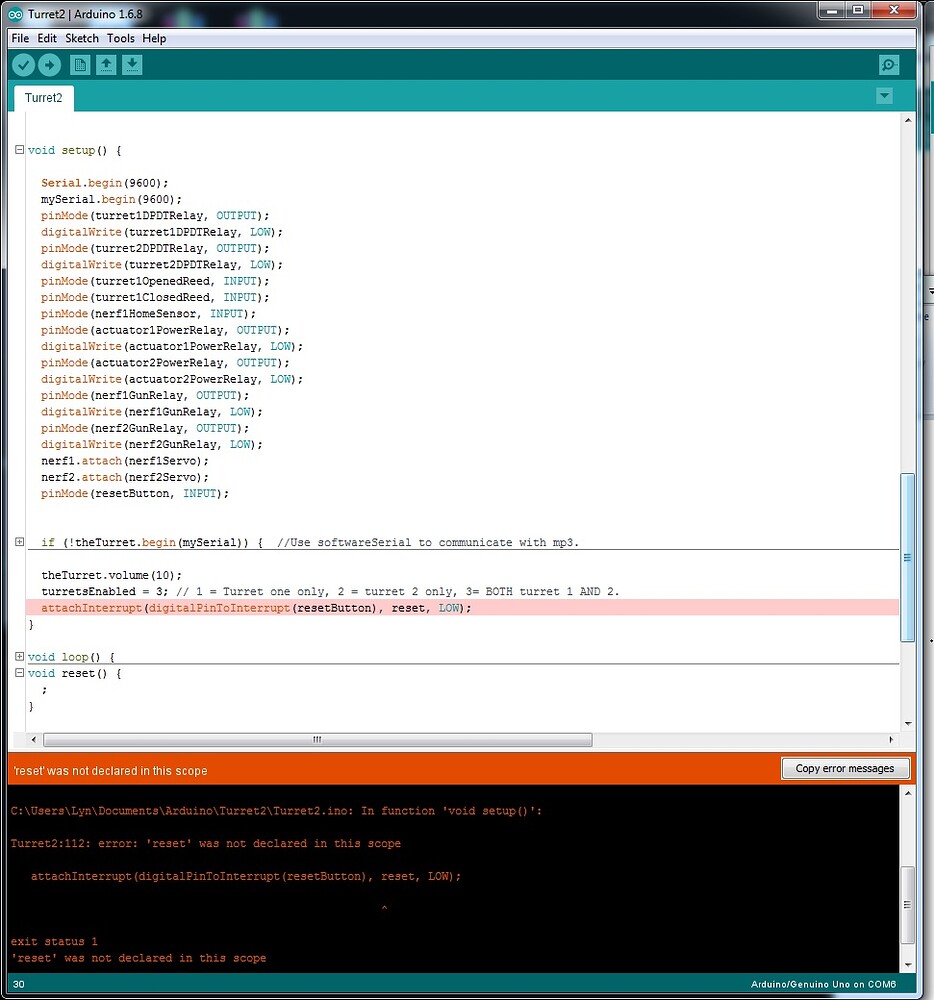934x1000 pixels.
Task: Open the Sketch menu
Action: [81, 38]
